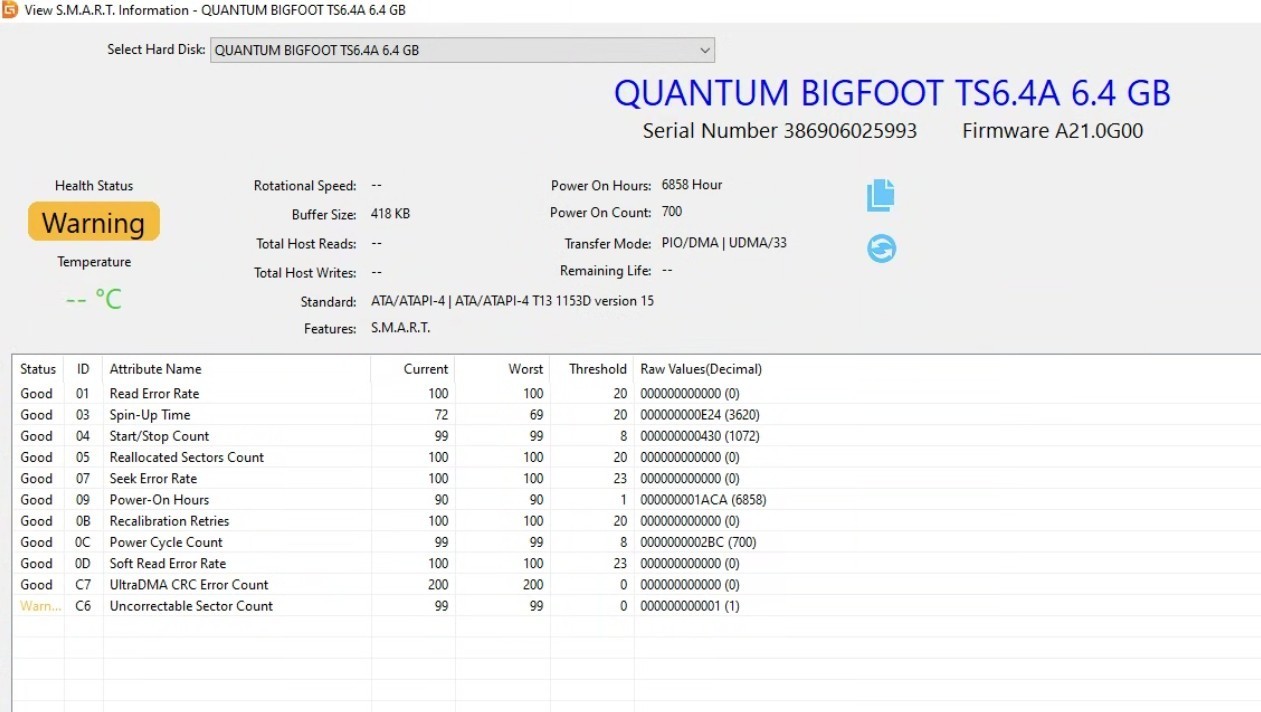Click the Threshold column header

(x=592, y=369)
